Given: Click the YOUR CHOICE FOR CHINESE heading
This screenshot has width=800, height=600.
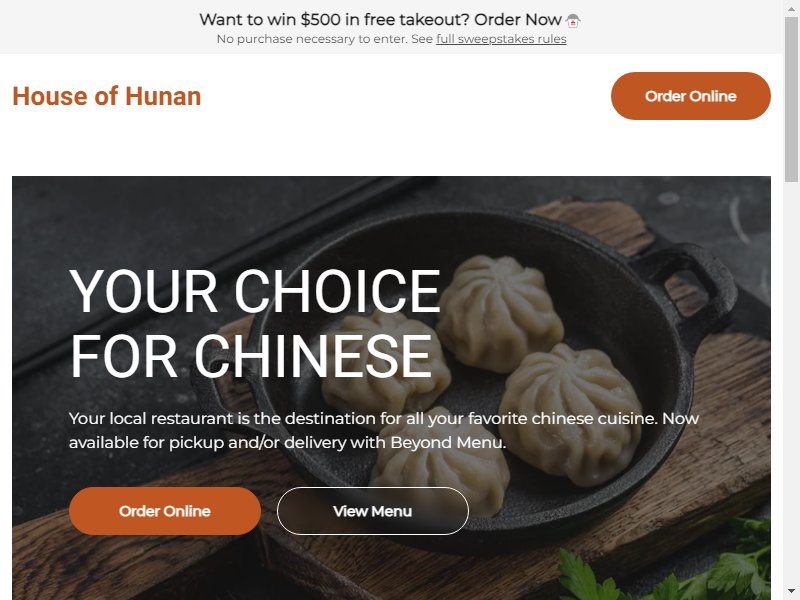Looking at the screenshot, I should [255, 323].
